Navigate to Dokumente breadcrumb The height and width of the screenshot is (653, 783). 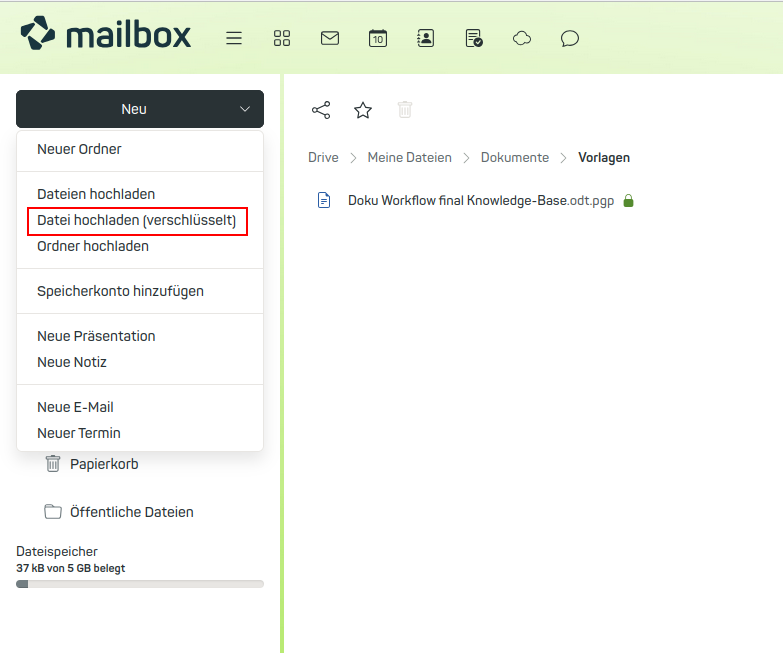coord(515,157)
